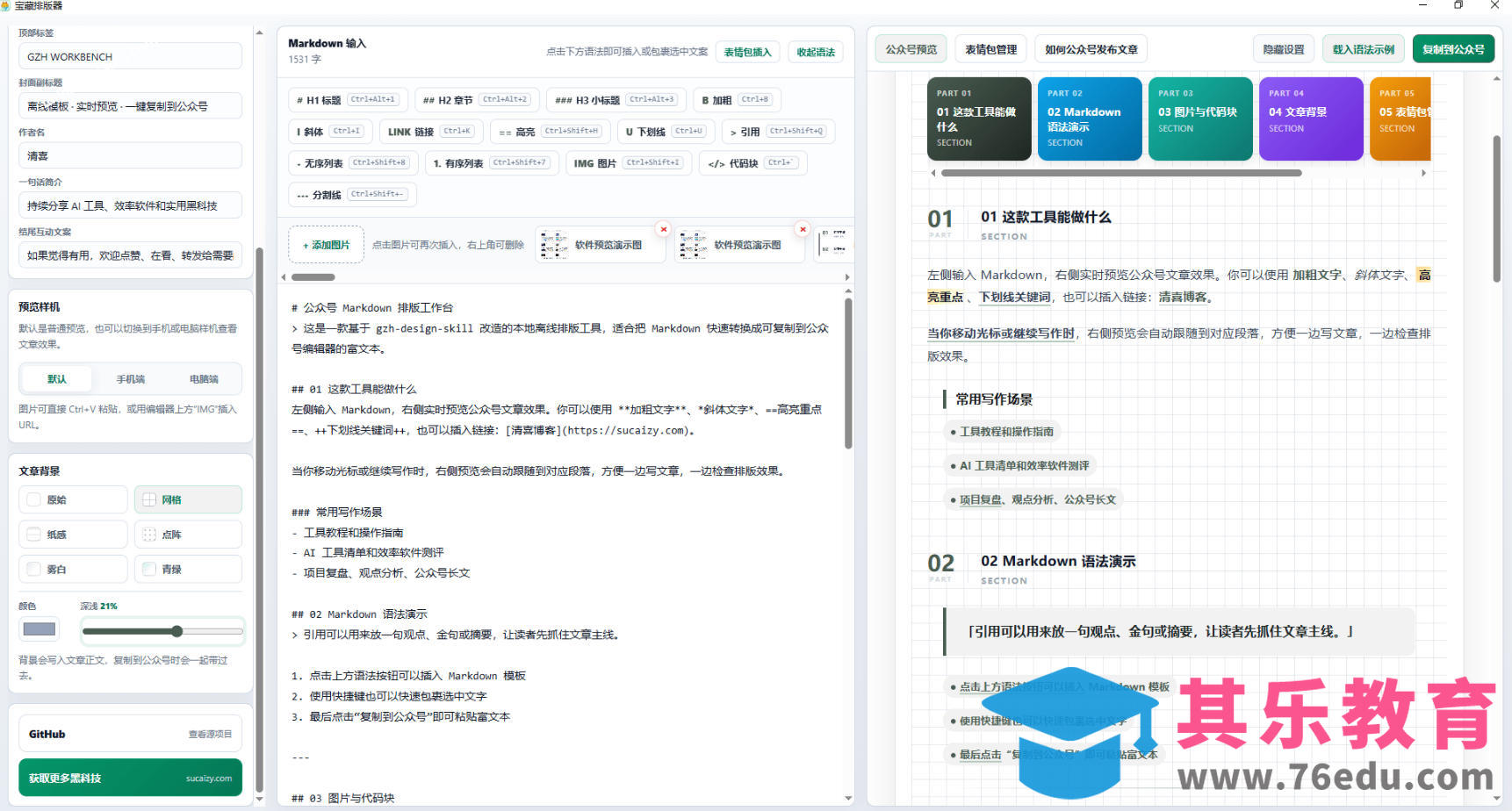Insert ordered list (有序列表)

tap(491, 163)
